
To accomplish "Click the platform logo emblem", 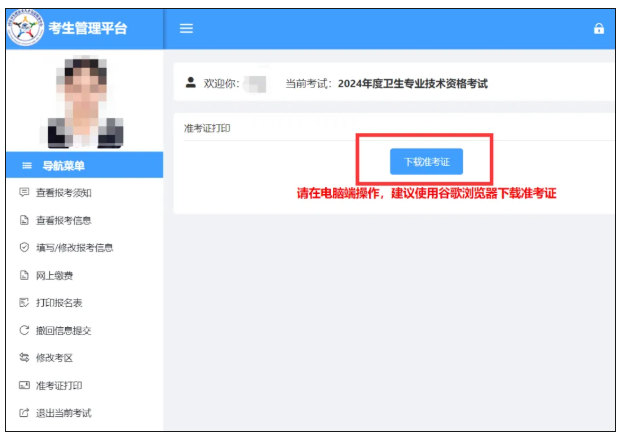I will [x=25, y=28].
